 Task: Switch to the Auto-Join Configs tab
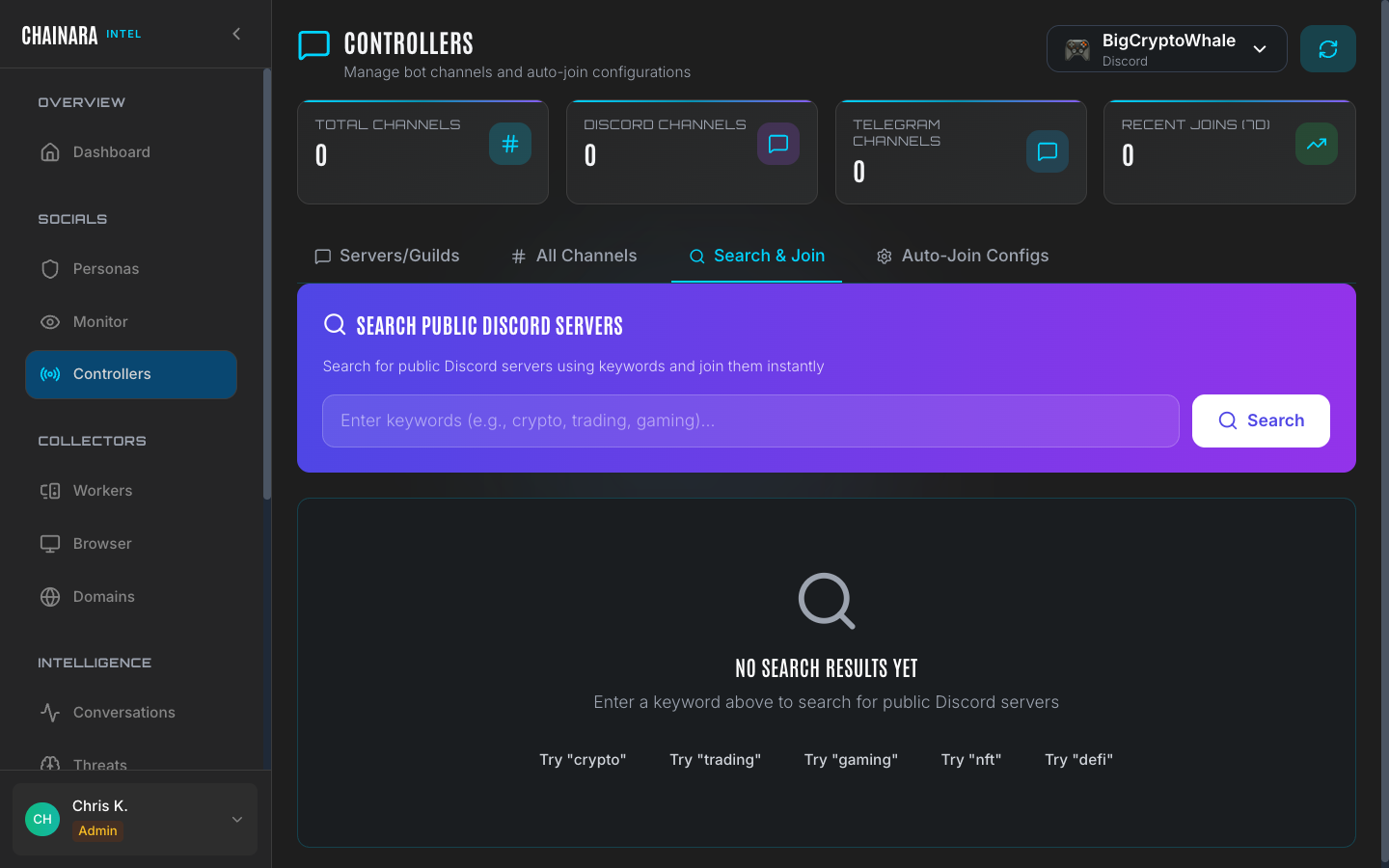click(x=963, y=256)
